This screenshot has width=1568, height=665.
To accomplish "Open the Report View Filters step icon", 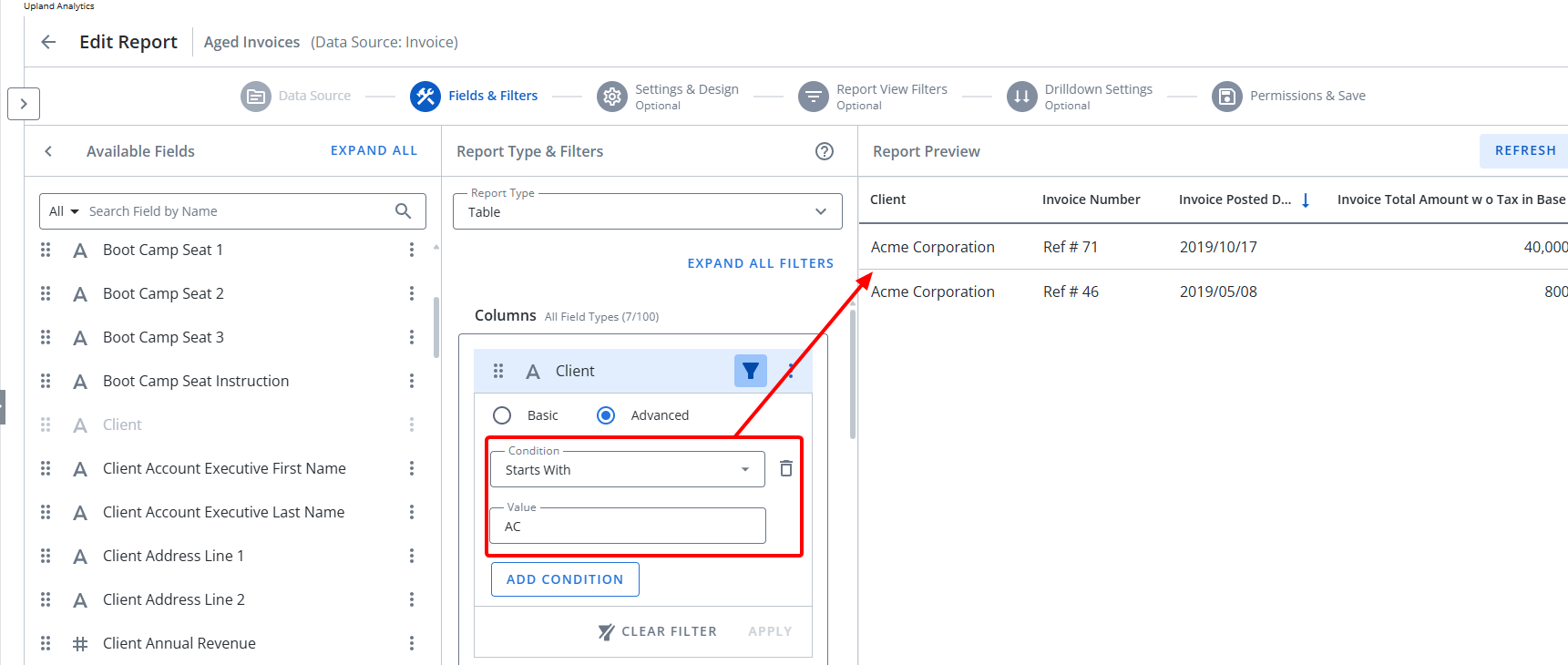I will pos(814,96).
